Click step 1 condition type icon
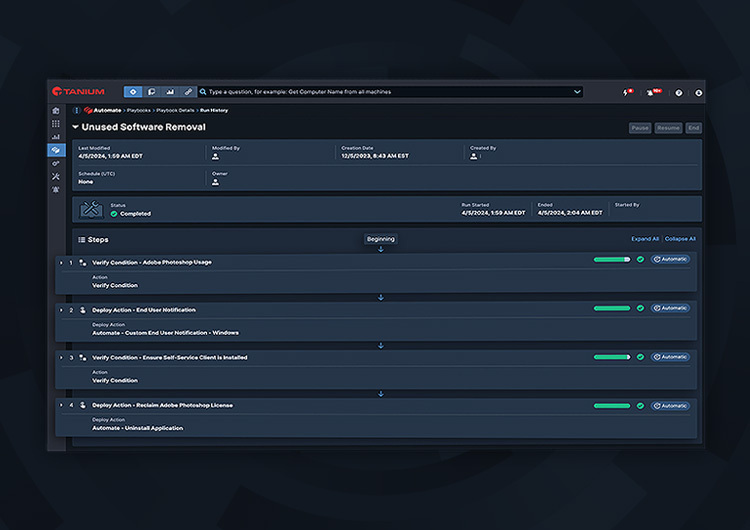 click(x=83, y=263)
